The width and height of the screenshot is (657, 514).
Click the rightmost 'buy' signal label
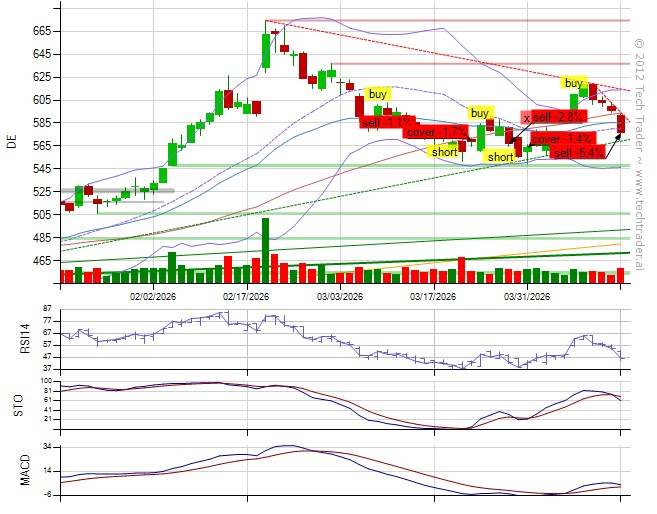pos(573,83)
